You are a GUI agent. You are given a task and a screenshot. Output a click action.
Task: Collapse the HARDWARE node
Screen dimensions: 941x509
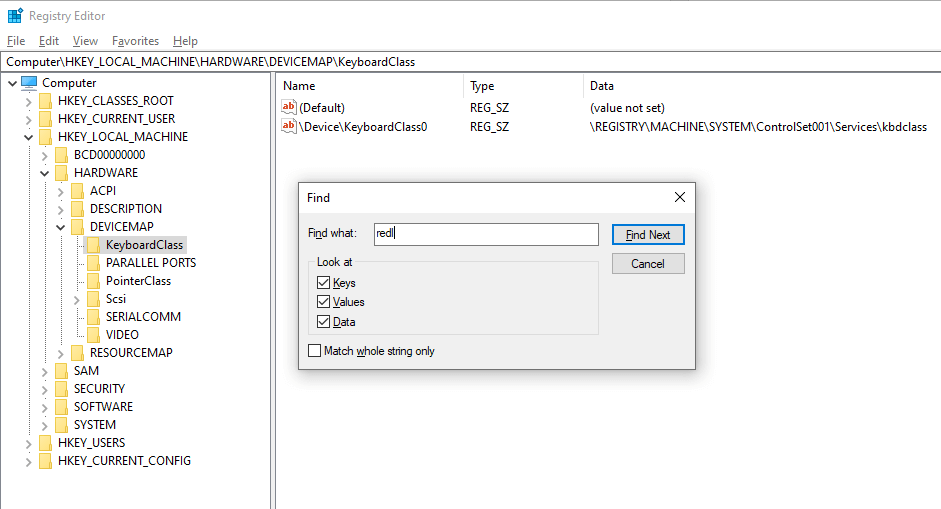tap(44, 173)
